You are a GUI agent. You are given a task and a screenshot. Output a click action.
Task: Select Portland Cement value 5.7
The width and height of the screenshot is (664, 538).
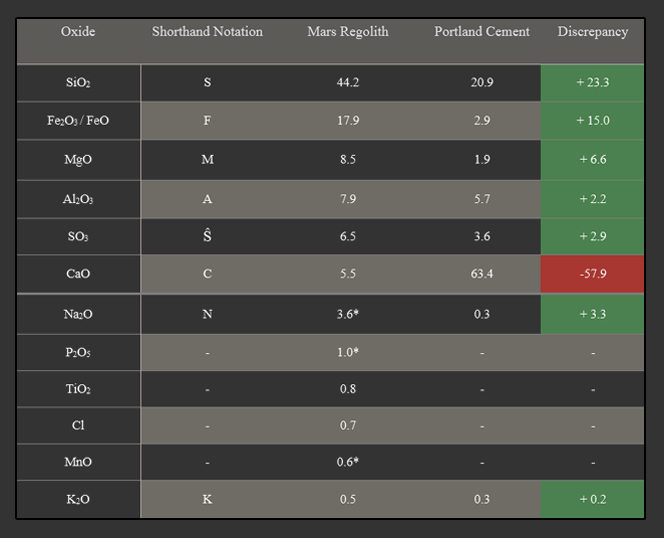(x=482, y=199)
